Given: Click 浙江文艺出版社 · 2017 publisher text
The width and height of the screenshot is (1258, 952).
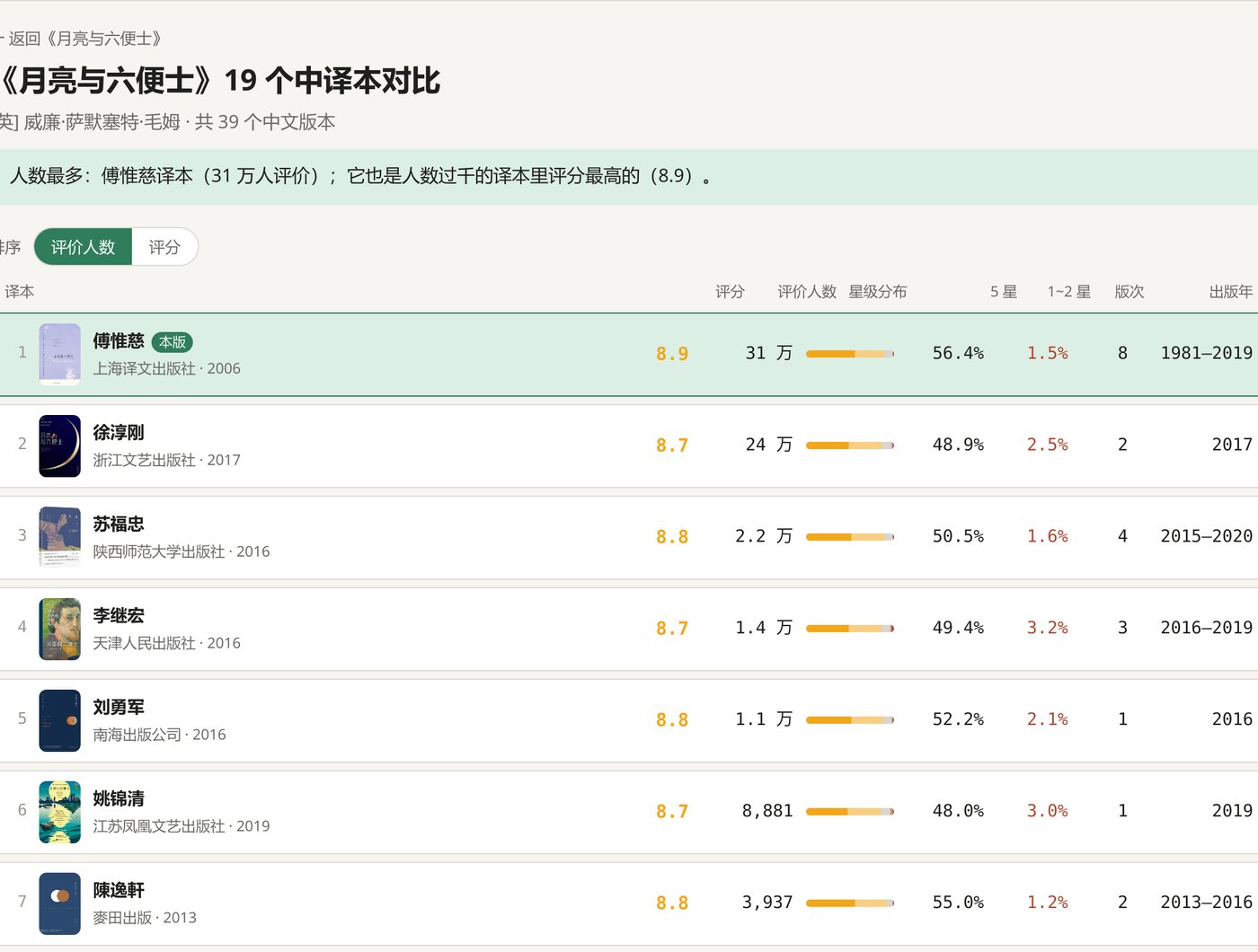Looking at the screenshot, I should click(x=166, y=460).
